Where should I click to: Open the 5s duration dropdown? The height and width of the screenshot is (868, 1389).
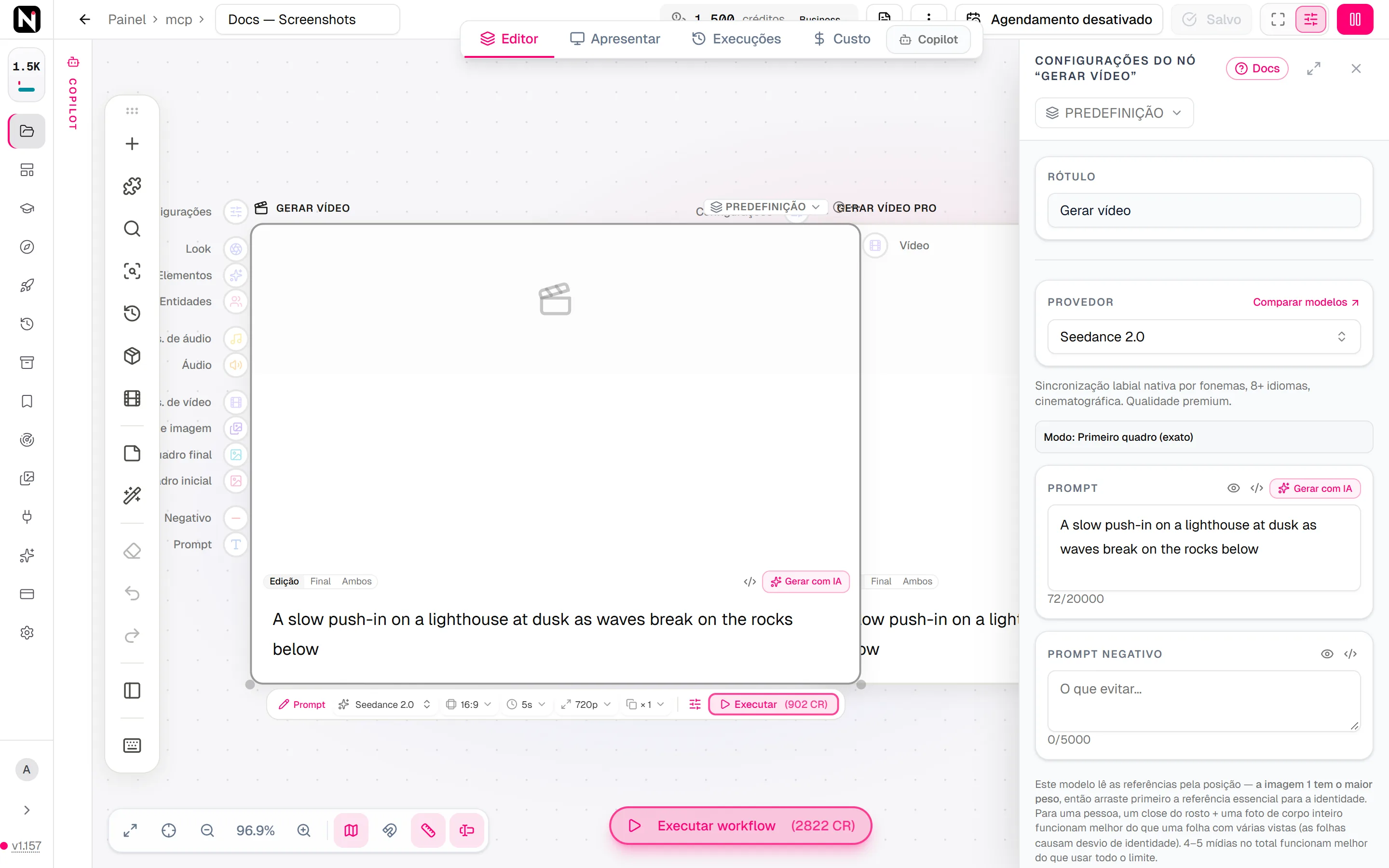pyautogui.click(x=526, y=705)
